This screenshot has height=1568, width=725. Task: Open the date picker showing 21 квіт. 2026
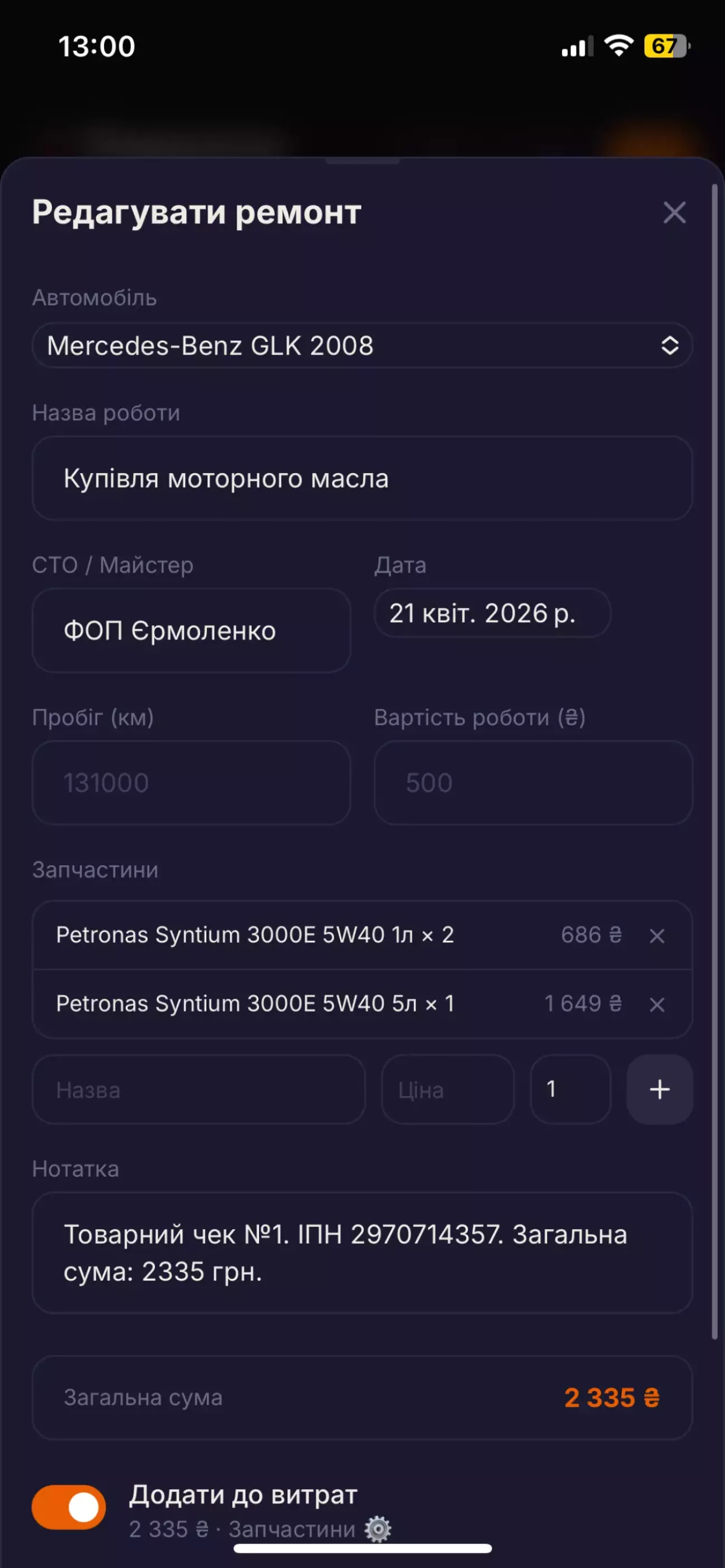coord(491,613)
